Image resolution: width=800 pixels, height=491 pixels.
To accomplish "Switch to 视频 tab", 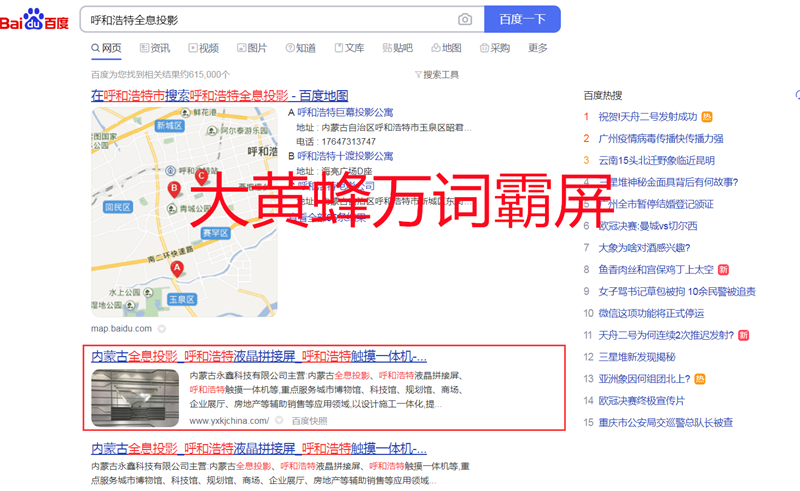I will click(x=204, y=48).
